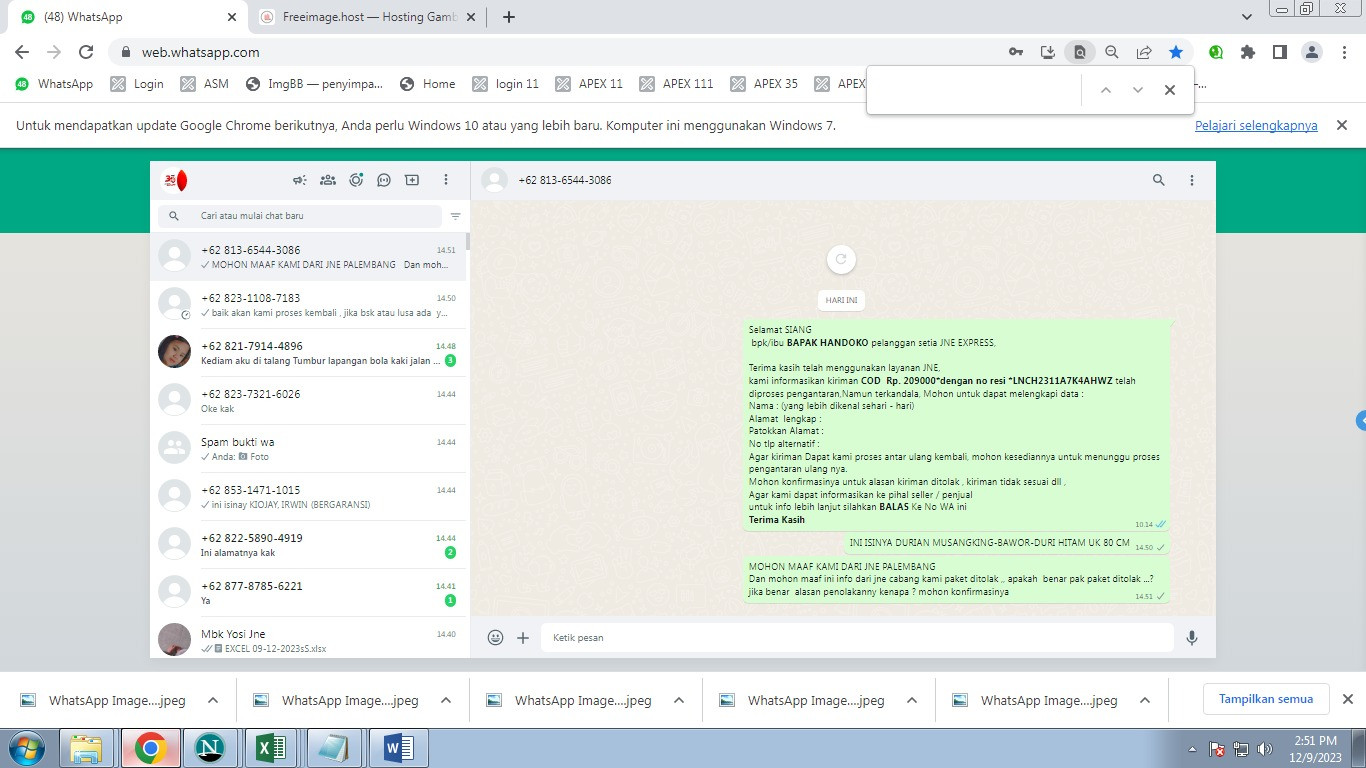Switch to Freeimage.host browser tab

[x=365, y=17]
